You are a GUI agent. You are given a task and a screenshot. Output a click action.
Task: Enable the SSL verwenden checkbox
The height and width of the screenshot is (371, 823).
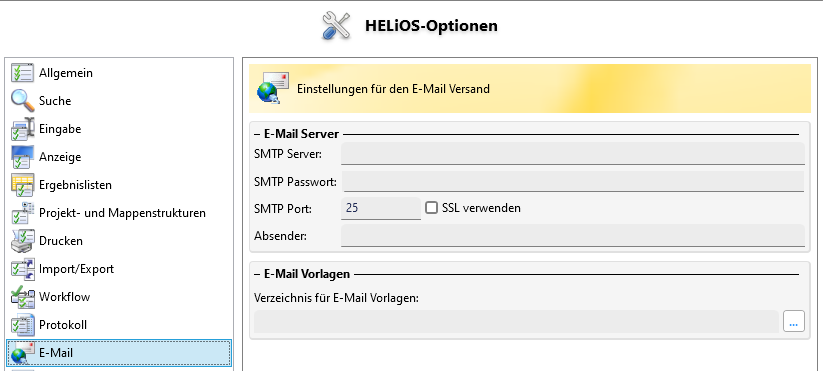pos(431,208)
